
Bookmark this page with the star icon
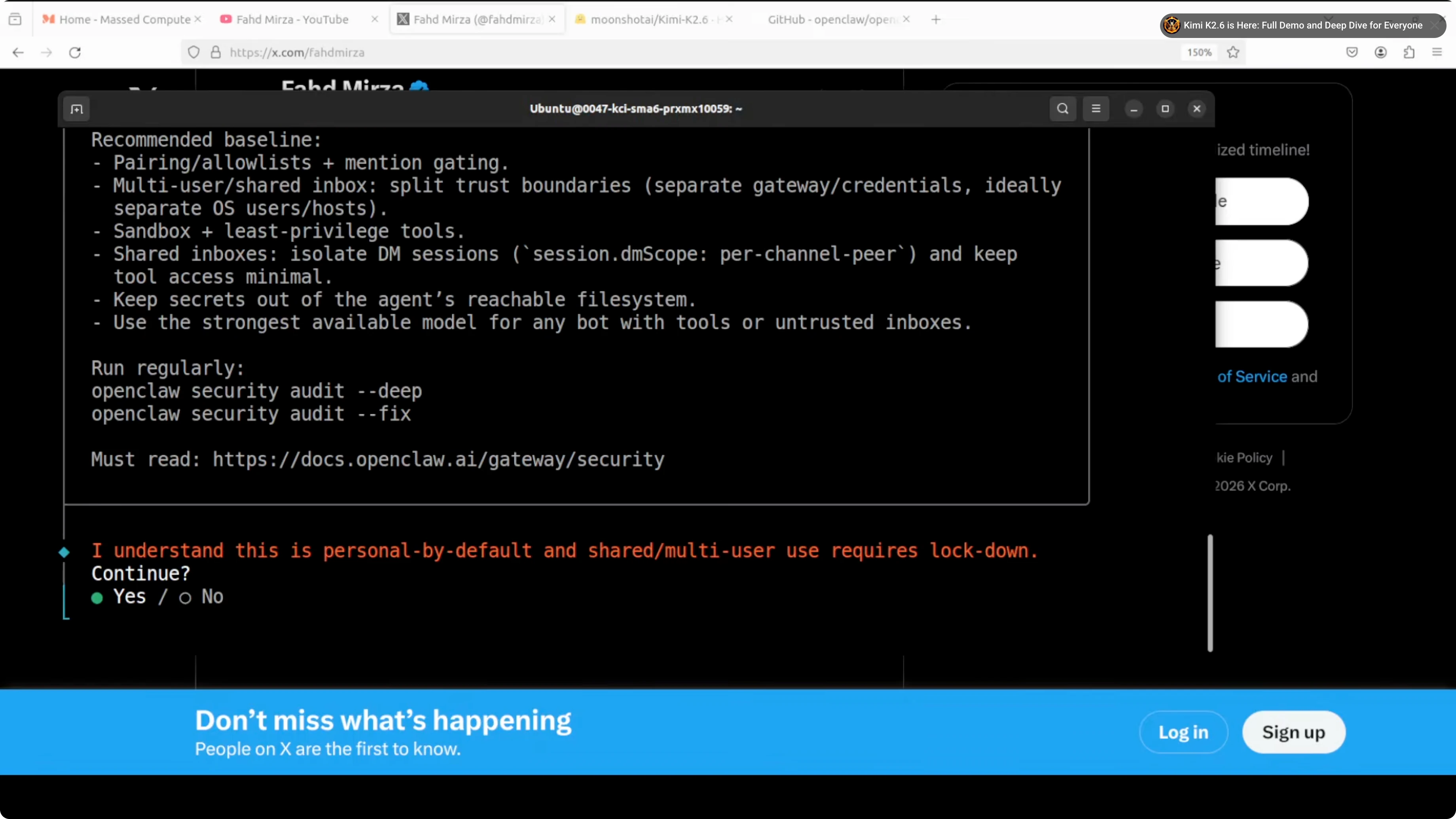pos(1233,53)
